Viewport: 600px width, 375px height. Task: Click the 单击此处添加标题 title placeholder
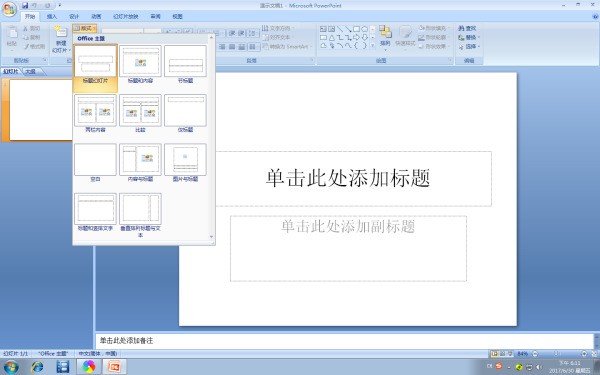point(347,179)
